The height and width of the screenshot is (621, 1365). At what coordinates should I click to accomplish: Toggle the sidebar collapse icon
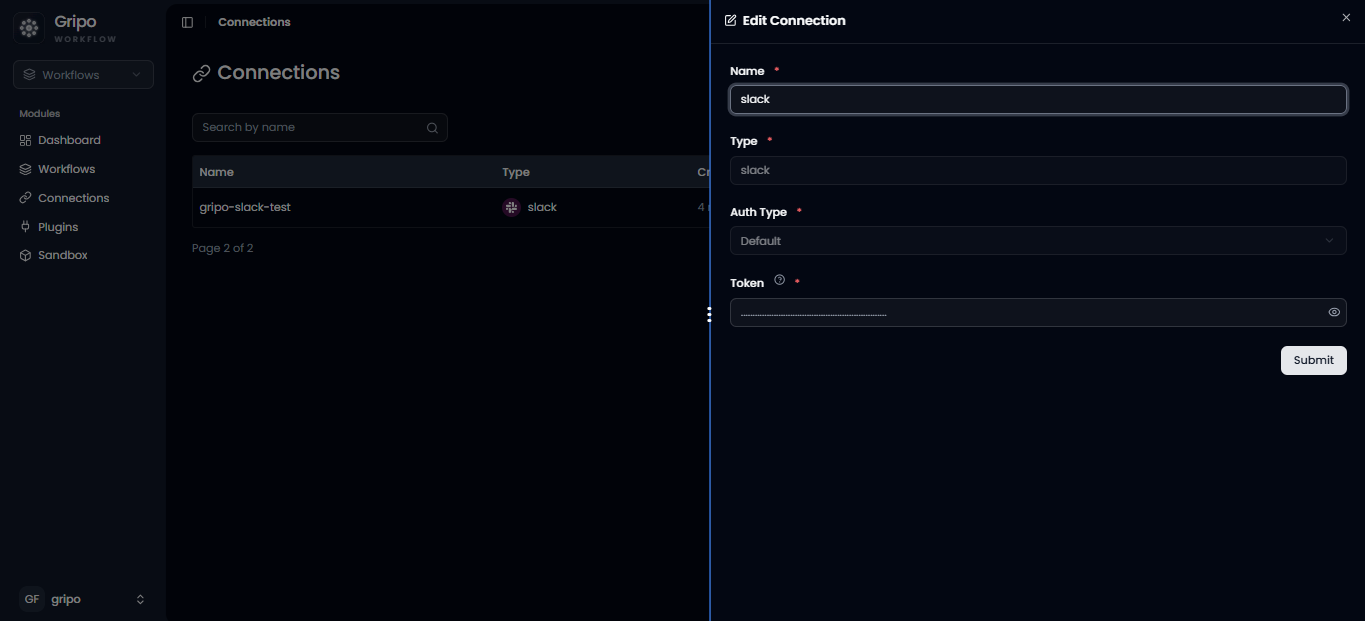[x=187, y=22]
